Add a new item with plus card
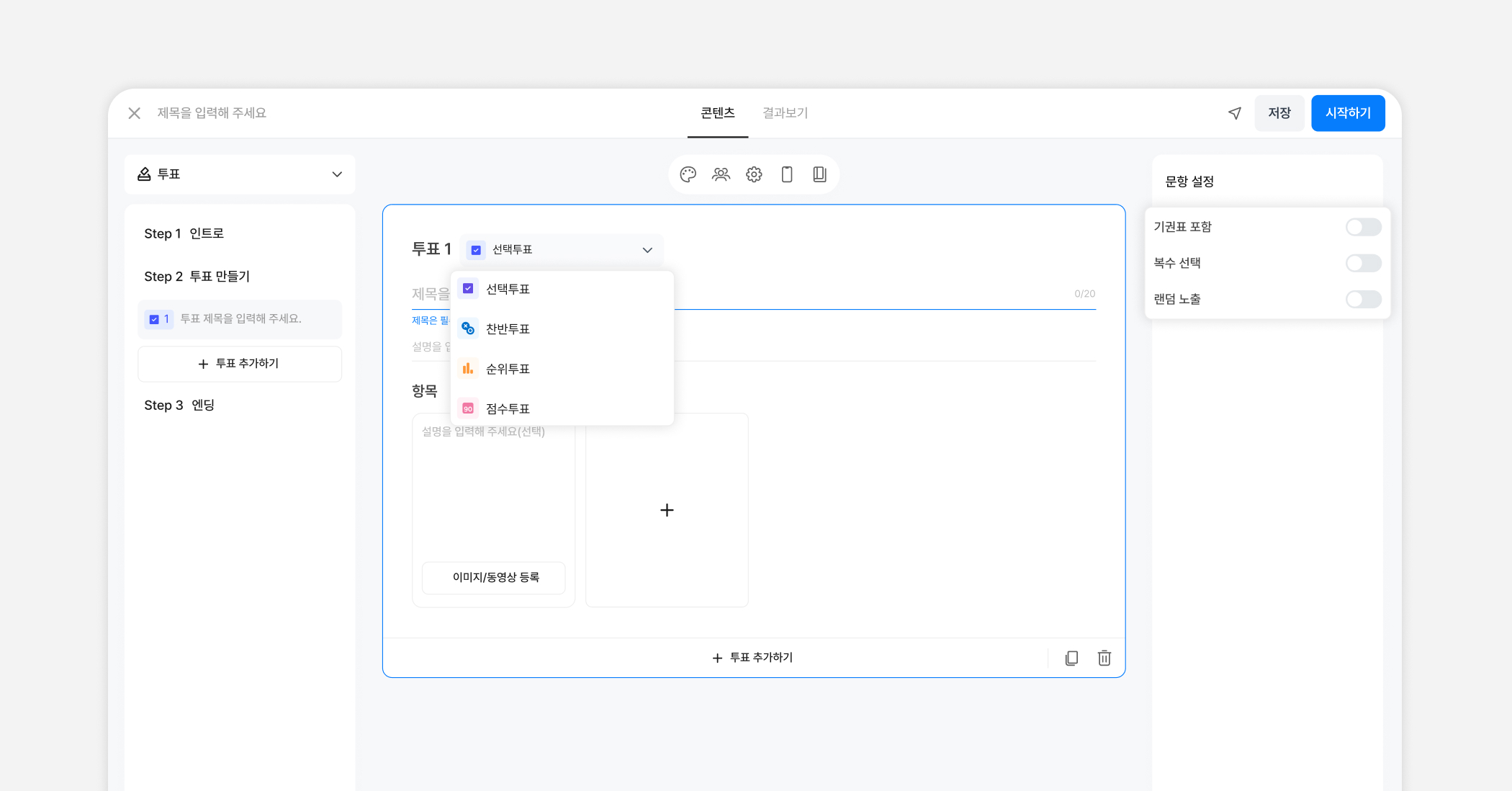The image size is (1512, 791). point(667,510)
